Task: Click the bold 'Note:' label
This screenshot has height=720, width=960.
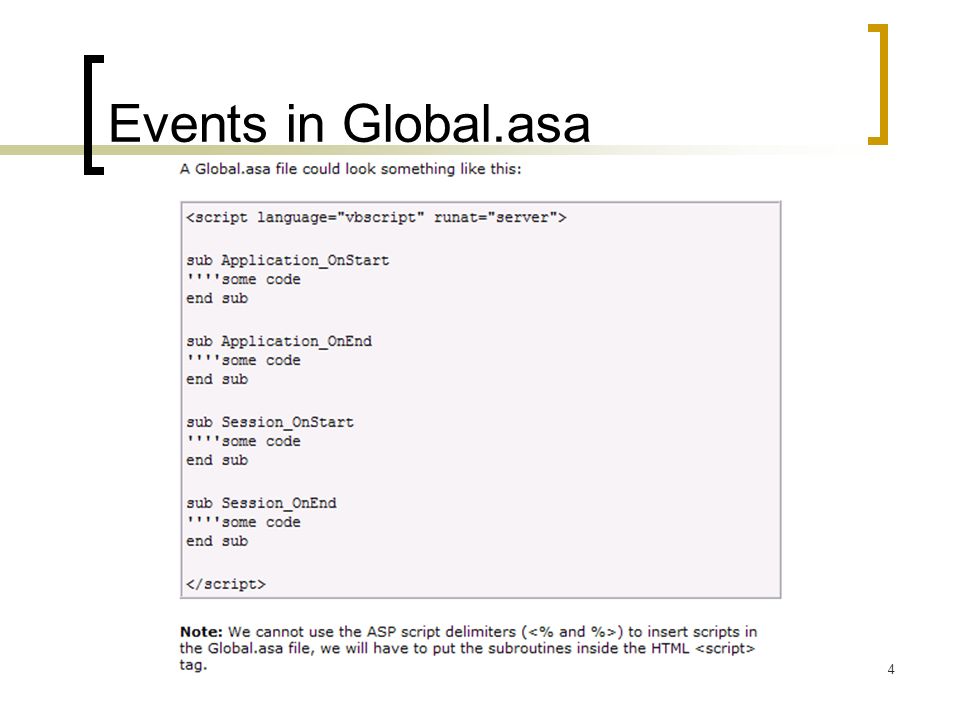Action: click(201, 632)
